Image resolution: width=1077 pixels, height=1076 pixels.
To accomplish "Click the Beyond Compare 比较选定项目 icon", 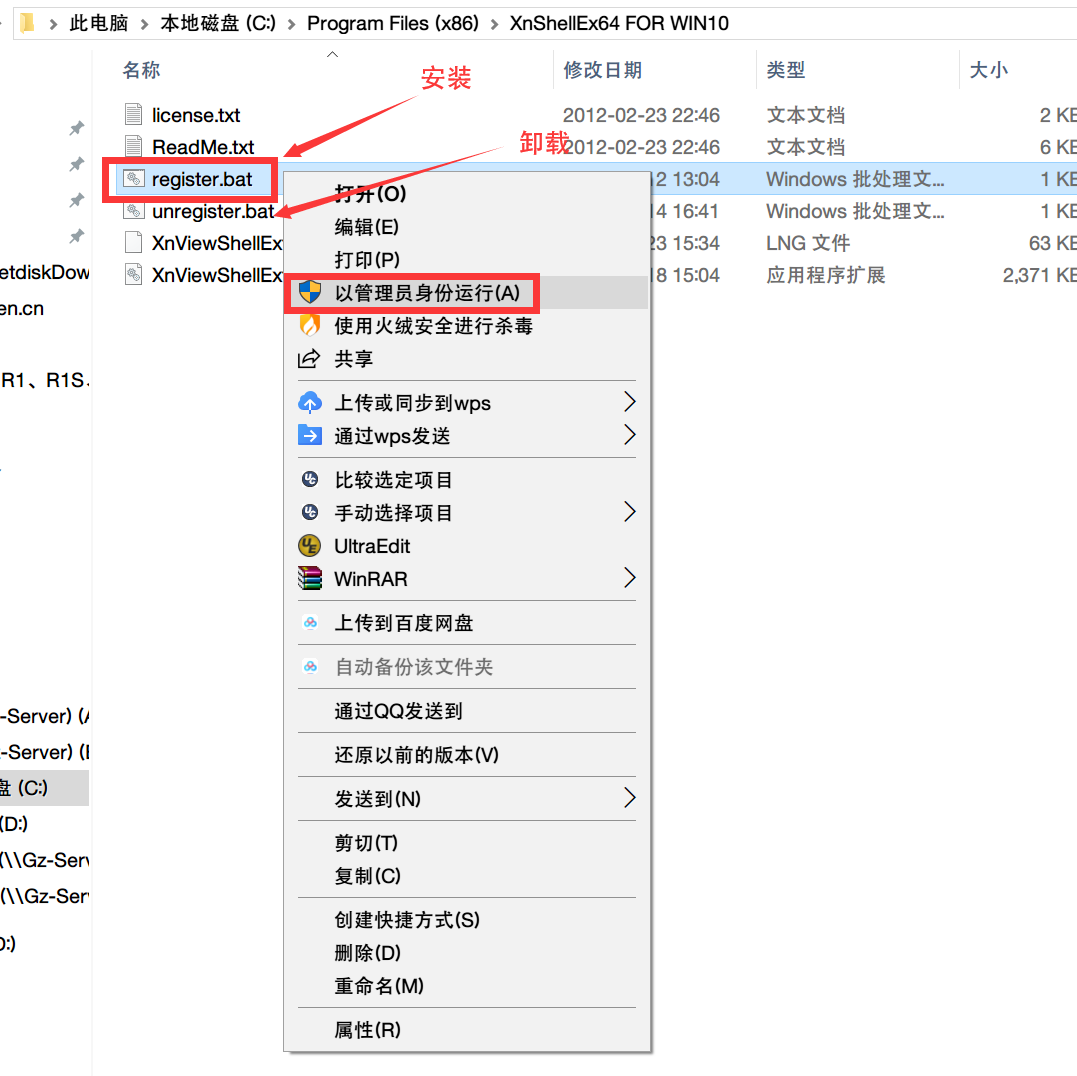I will pyautogui.click(x=311, y=480).
